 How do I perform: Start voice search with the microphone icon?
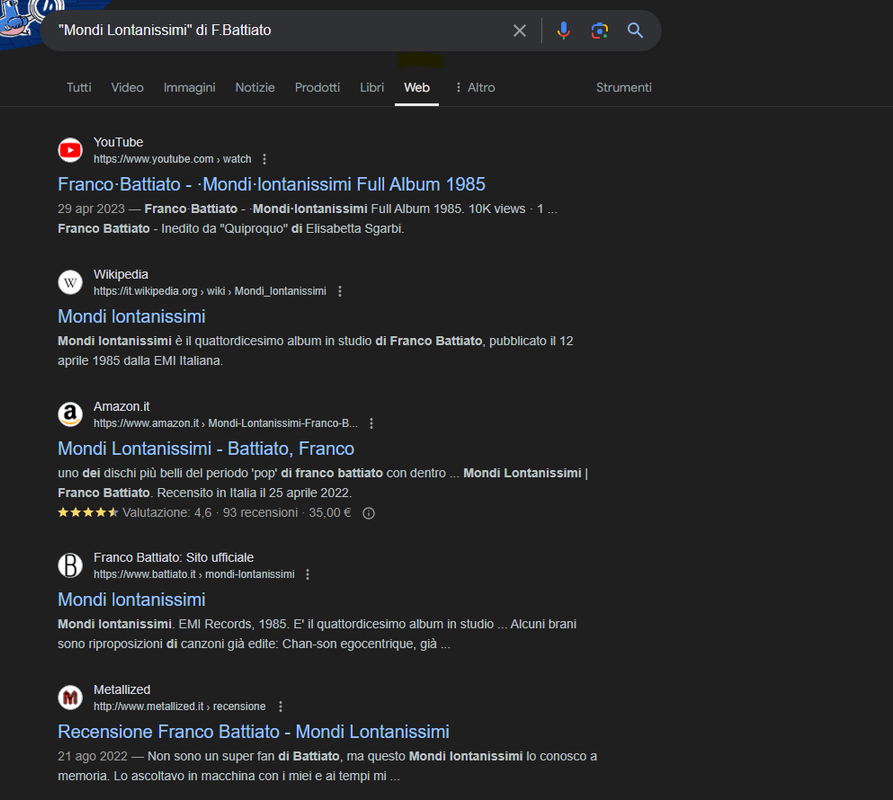[563, 31]
